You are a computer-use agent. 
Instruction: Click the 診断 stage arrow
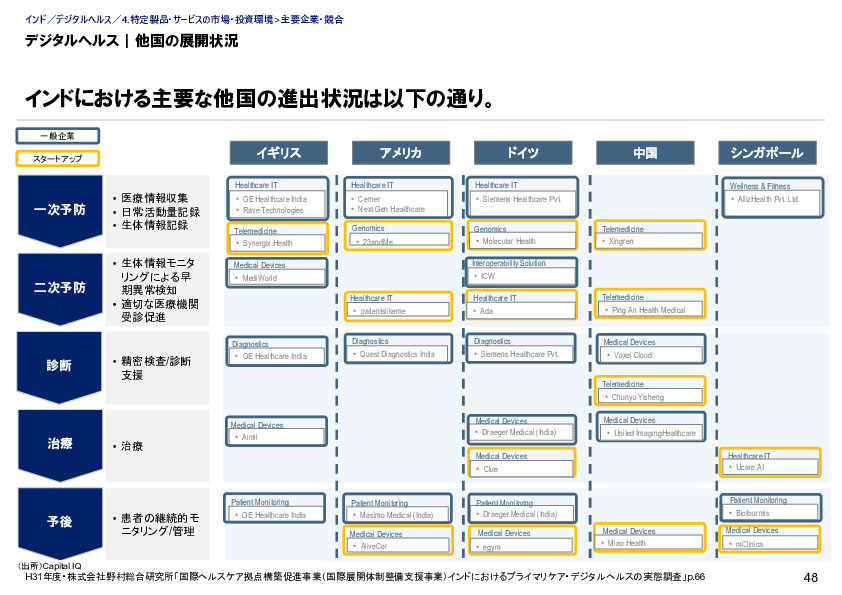[x=60, y=366]
